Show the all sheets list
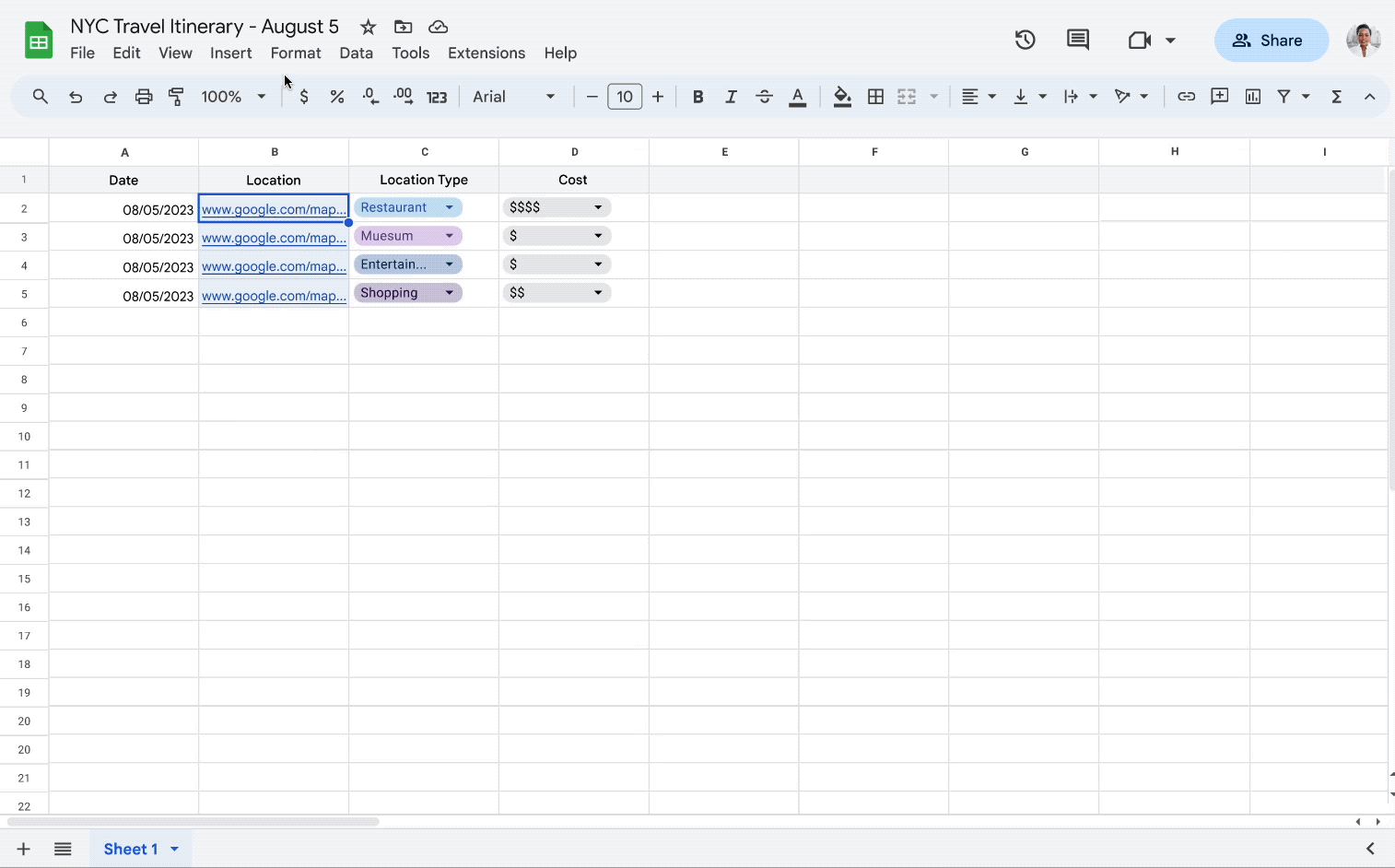1395x868 pixels. (63, 849)
